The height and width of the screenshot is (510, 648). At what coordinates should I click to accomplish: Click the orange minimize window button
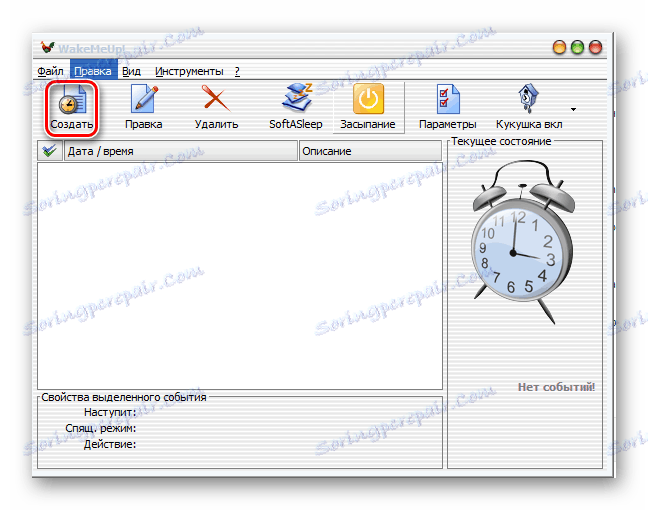pyautogui.click(x=559, y=48)
